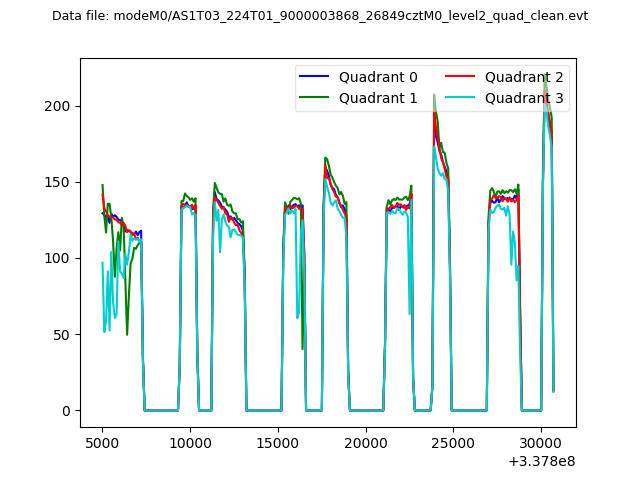Viewport: 640px width, 480px height.
Task: Click the data file title text
Action: 320,16
